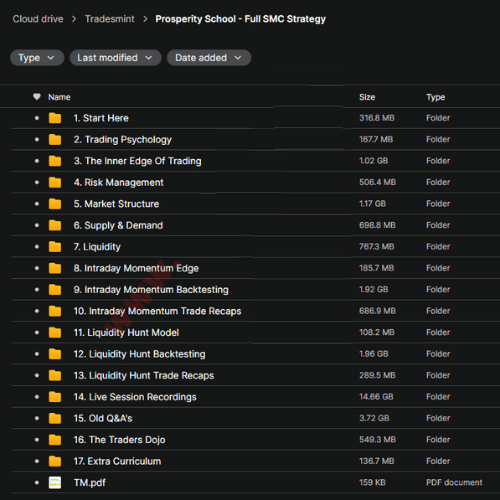
Task: Toggle favourite dot on 5. Market Structure row
Action: point(37,204)
